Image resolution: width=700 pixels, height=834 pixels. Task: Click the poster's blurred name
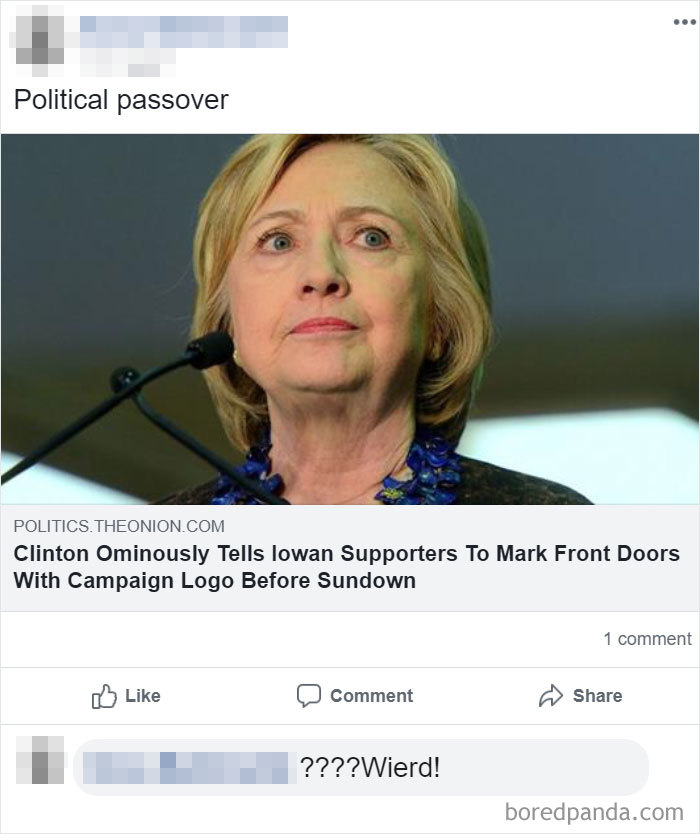point(184,31)
